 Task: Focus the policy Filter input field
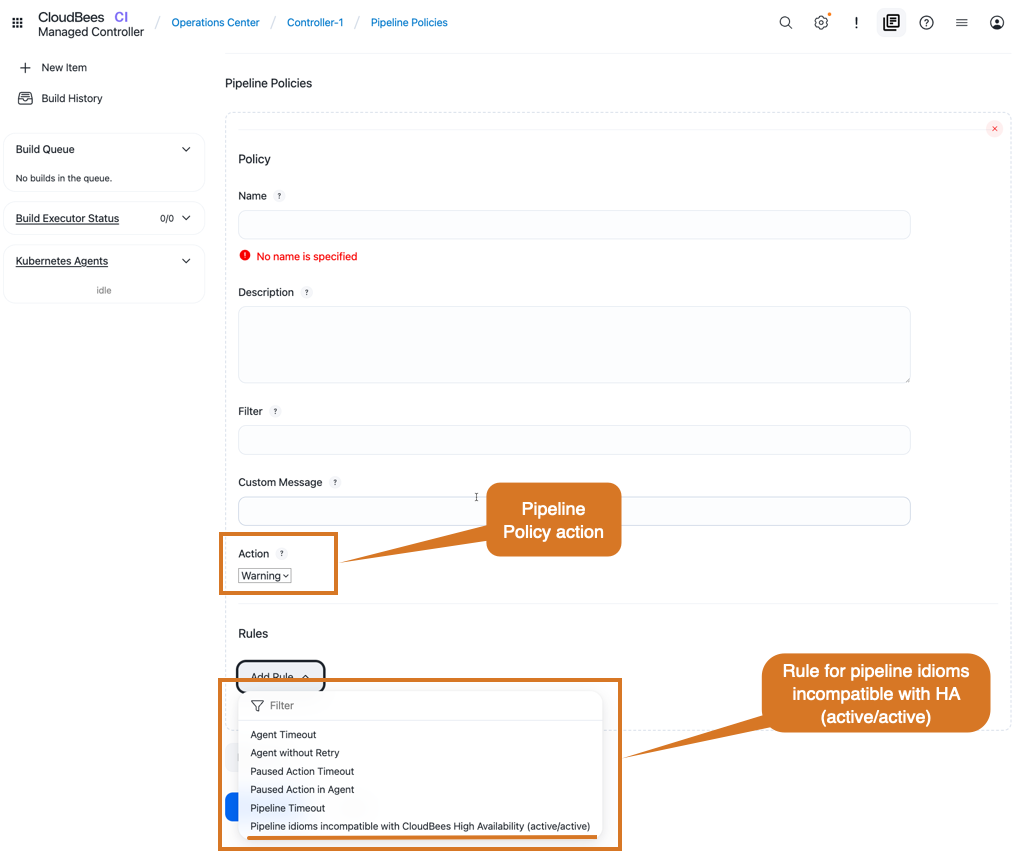(x=574, y=440)
